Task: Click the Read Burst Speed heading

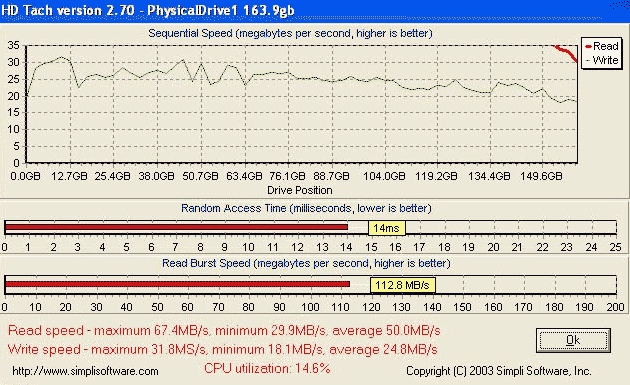Action: [x=306, y=263]
